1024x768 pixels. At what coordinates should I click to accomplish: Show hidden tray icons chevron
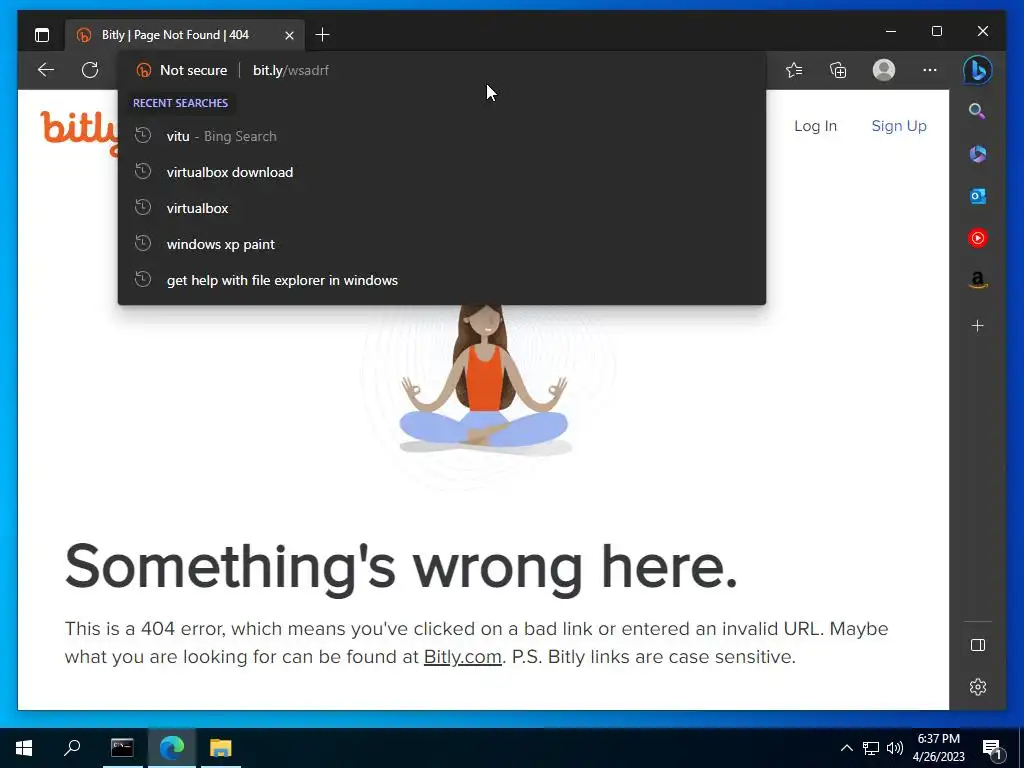point(846,748)
